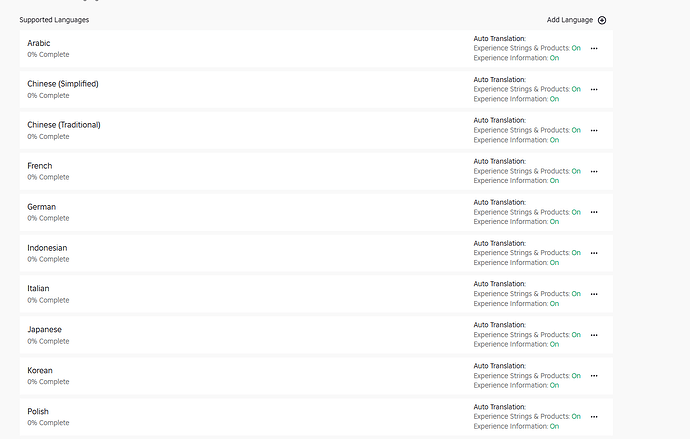Open the three-dot menu for Indonesian
The width and height of the screenshot is (690, 439).
[594, 253]
